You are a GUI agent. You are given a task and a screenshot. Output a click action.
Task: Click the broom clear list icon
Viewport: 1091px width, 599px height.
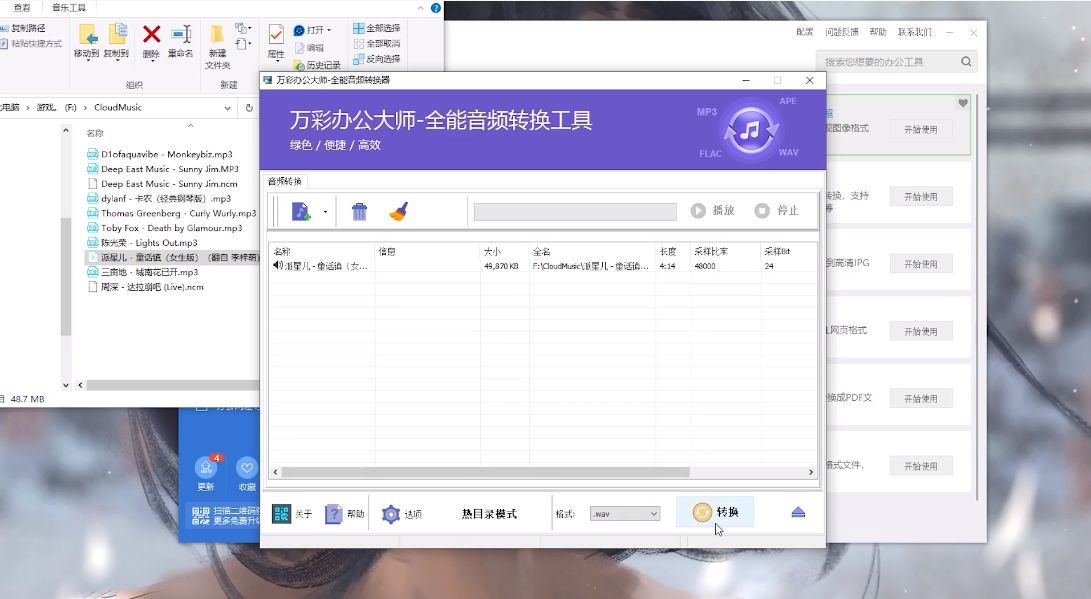(399, 211)
